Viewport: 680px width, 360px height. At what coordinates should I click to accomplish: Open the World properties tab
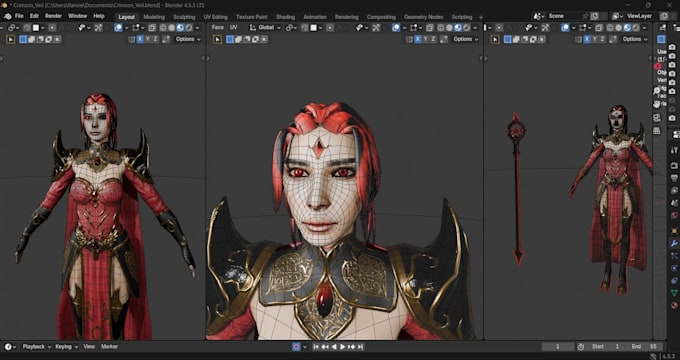coord(674,215)
